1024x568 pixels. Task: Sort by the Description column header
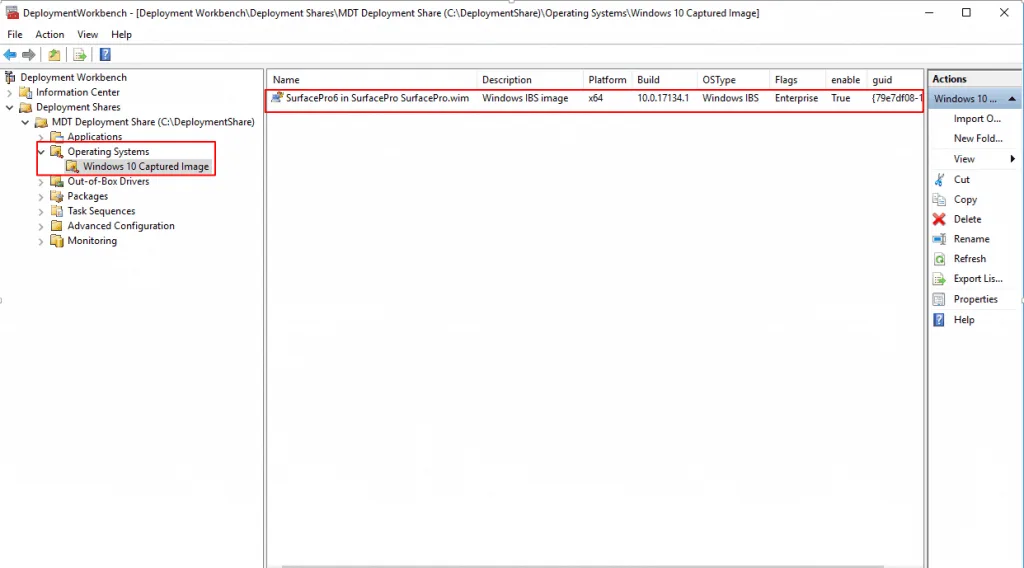530,80
